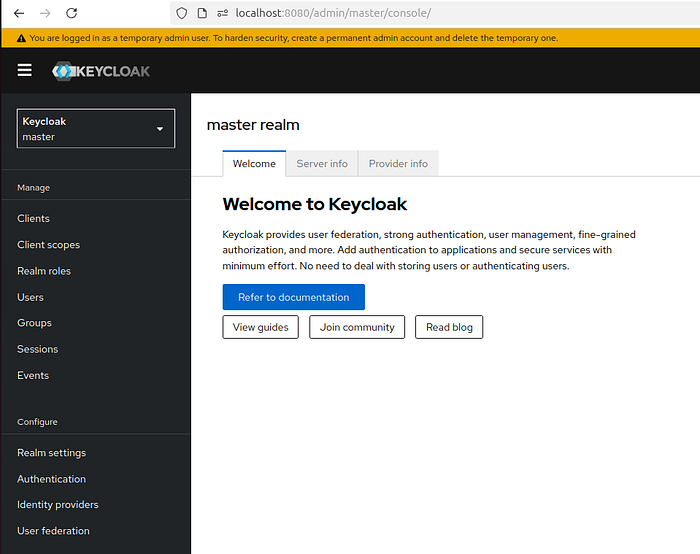Reload the page with the refresh icon
Screen dimensions: 700x554
pos(71,13)
